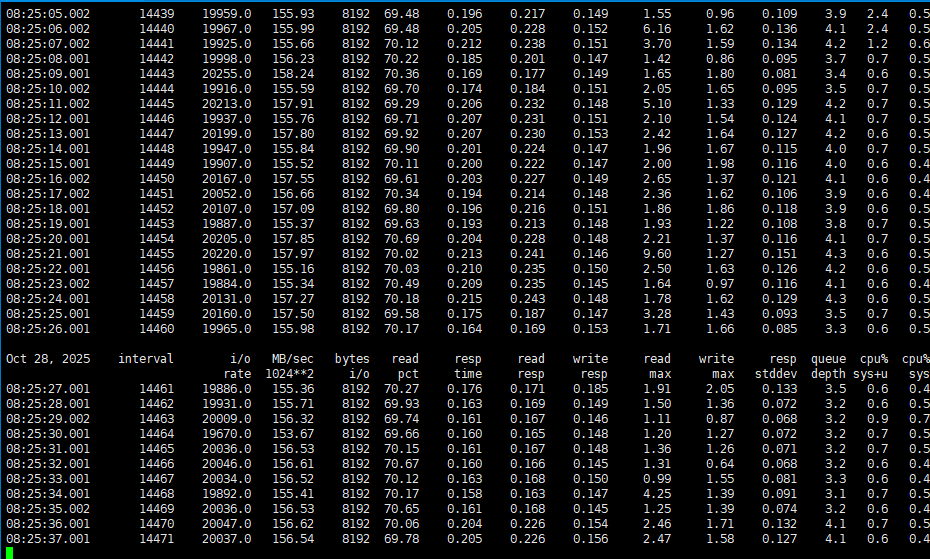Click the 'interval' column header
The height and width of the screenshot is (559, 930).
click(x=145, y=359)
